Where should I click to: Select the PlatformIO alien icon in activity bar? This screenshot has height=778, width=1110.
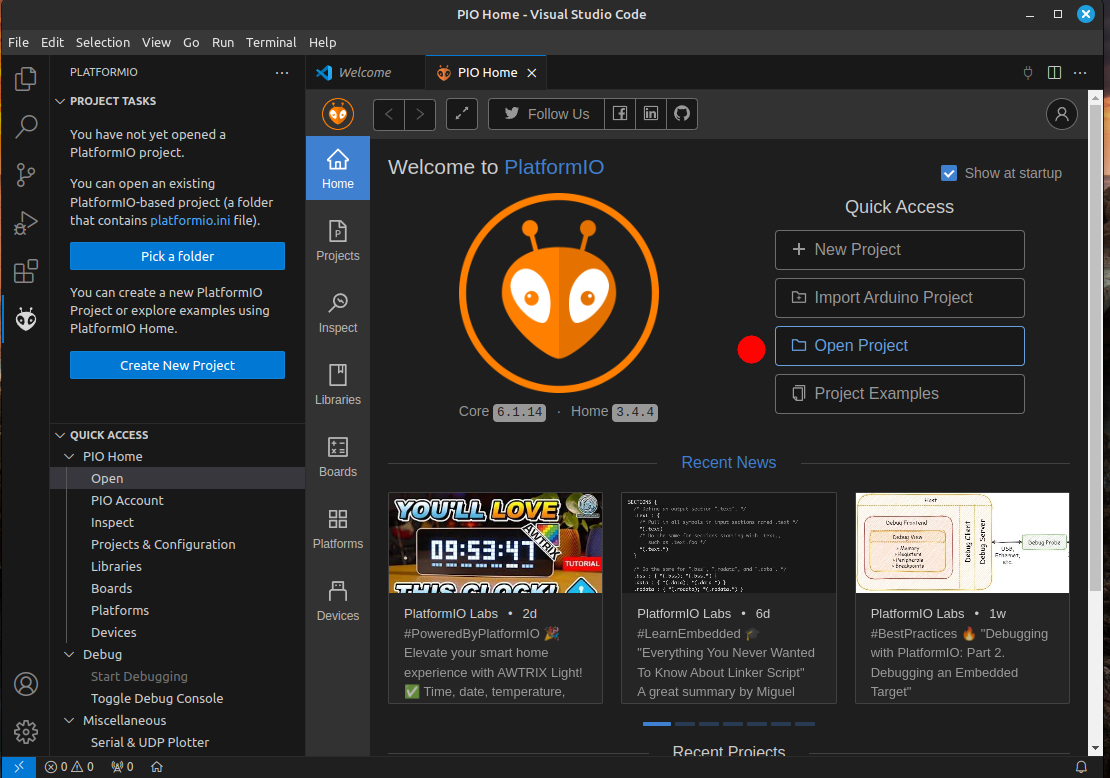tap(25, 319)
